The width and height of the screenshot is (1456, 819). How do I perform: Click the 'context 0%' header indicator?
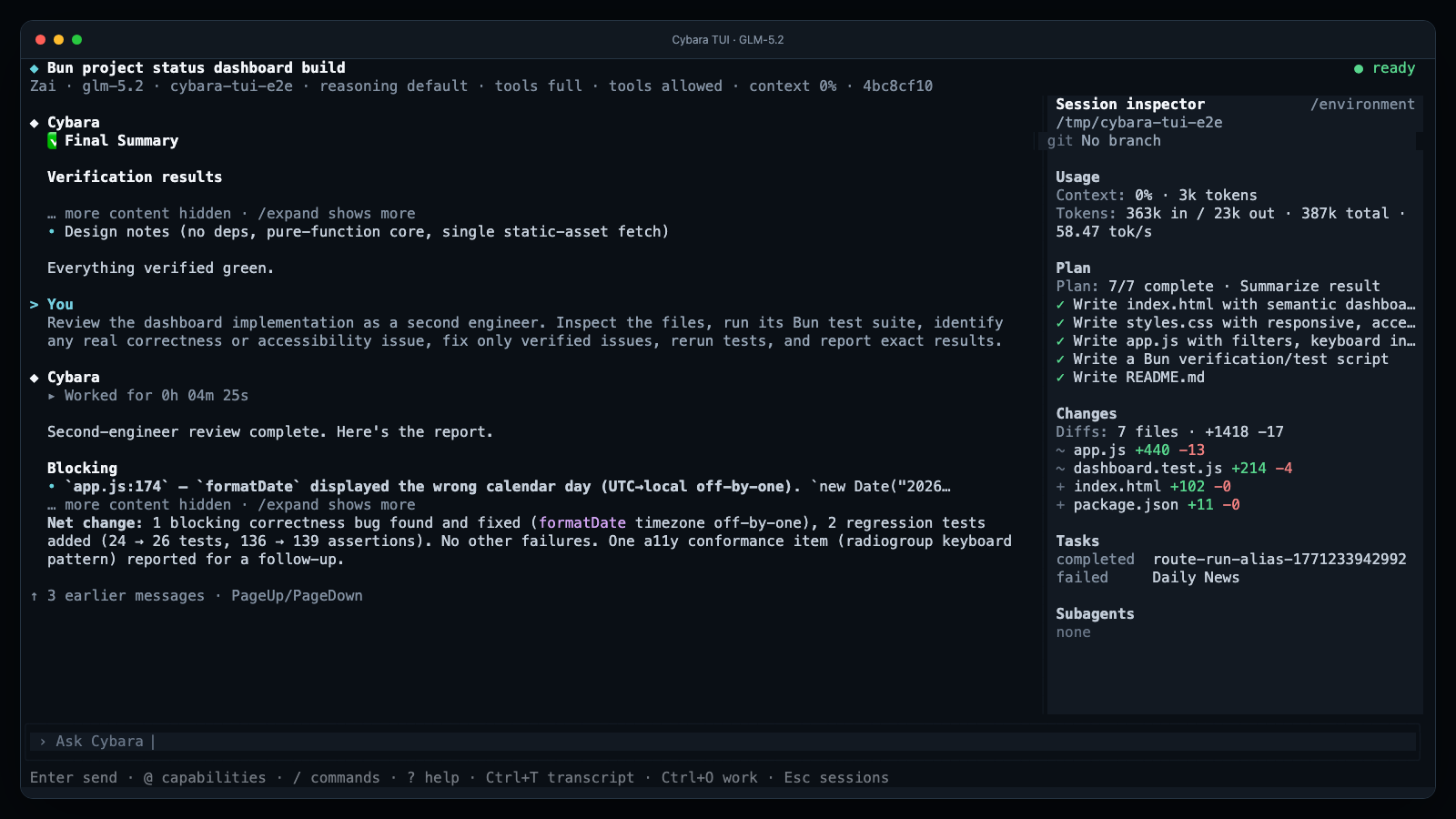[793, 86]
